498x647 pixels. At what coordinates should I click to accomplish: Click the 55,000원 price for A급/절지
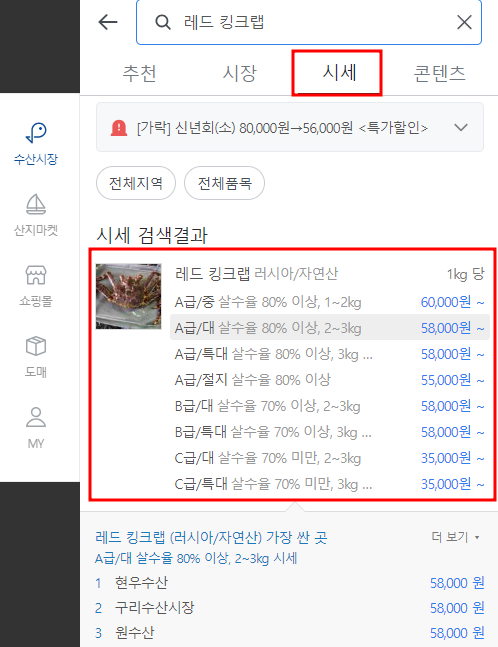[452, 380]
